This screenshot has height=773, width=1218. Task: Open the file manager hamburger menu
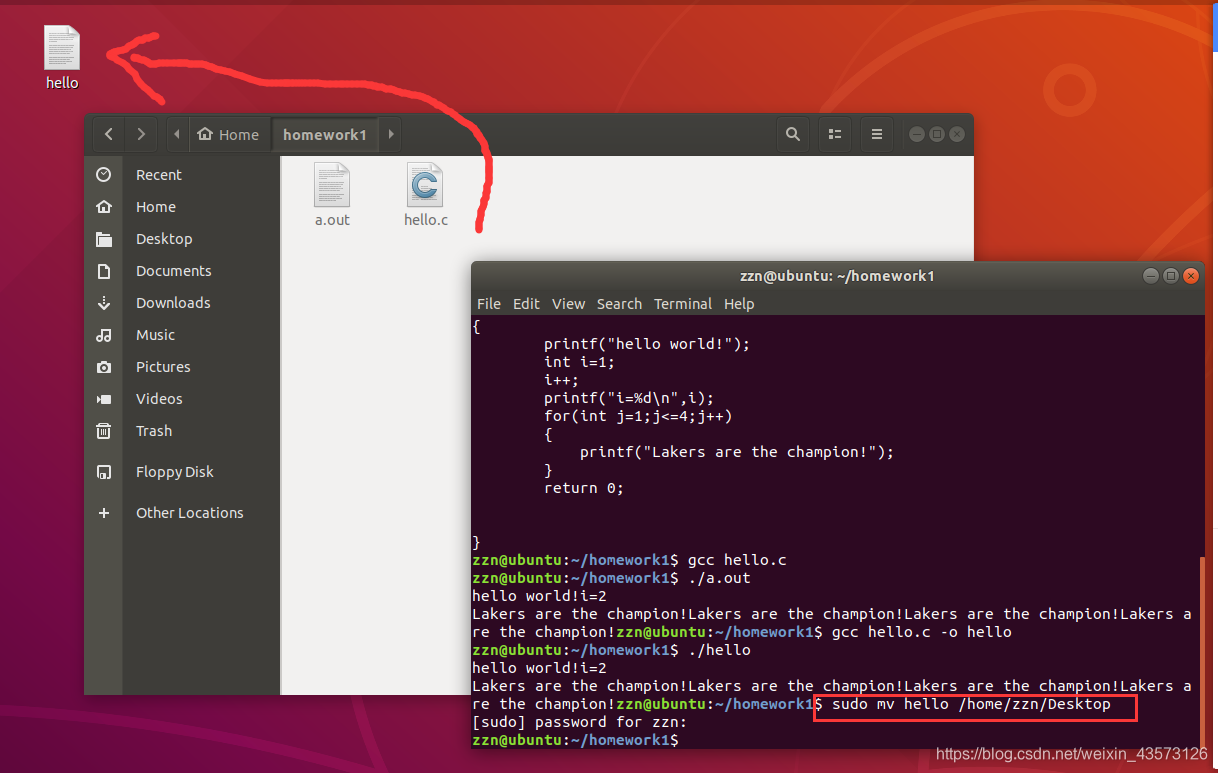877,134
